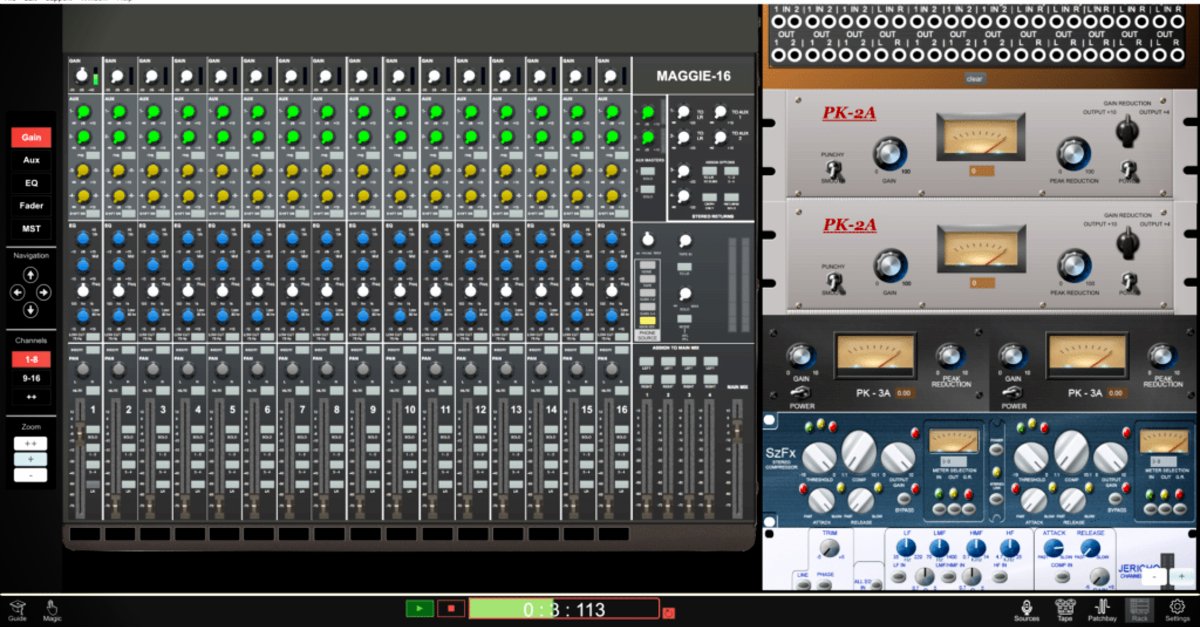The image size is (1200, 628).
Task: Click the Zoom ++ button
Action: [31, 442]
